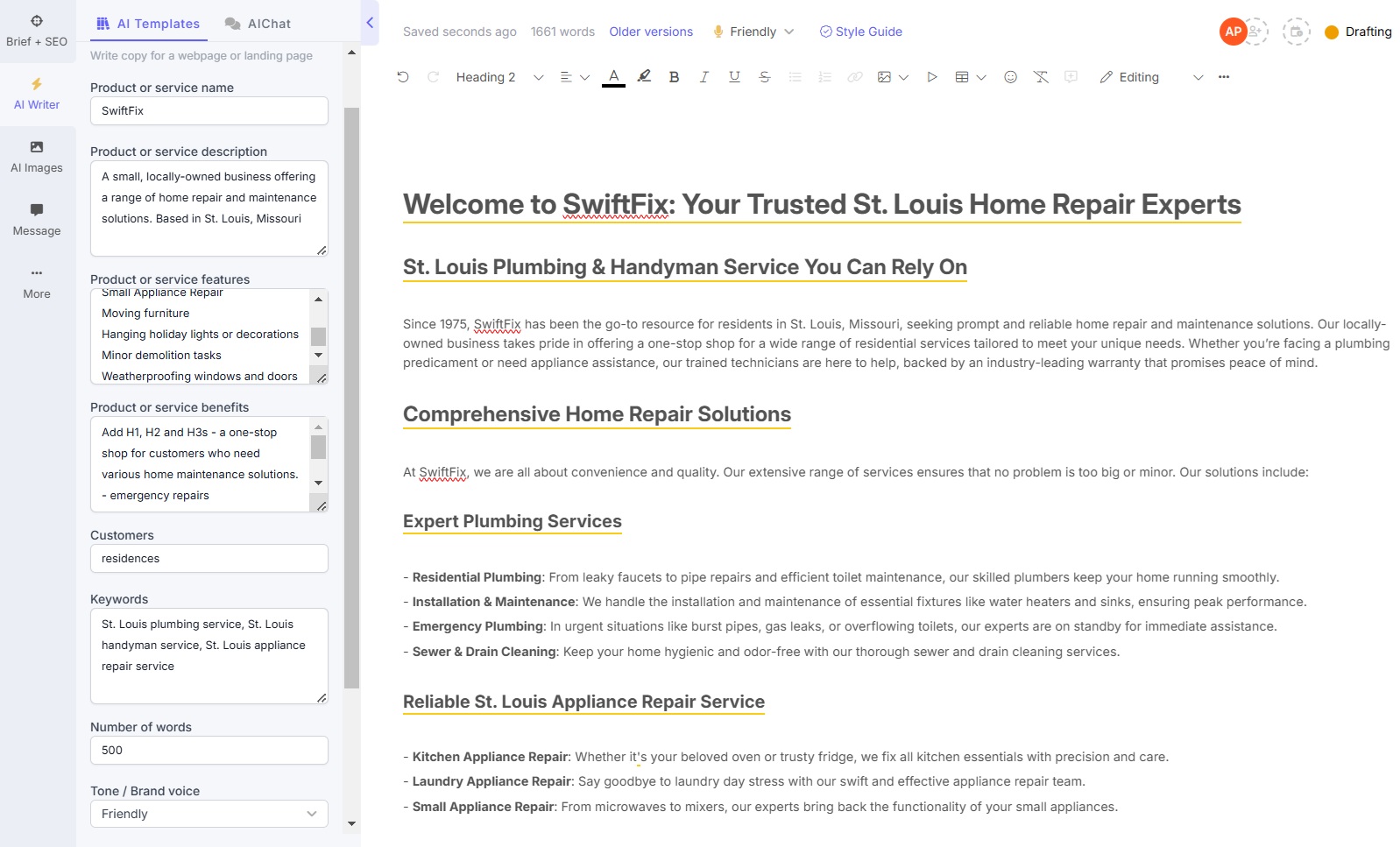Click the 'Welcome to SwiftFix' title heading
Viewport: 1400px width, 847px height.
click(x=822, y=204)
